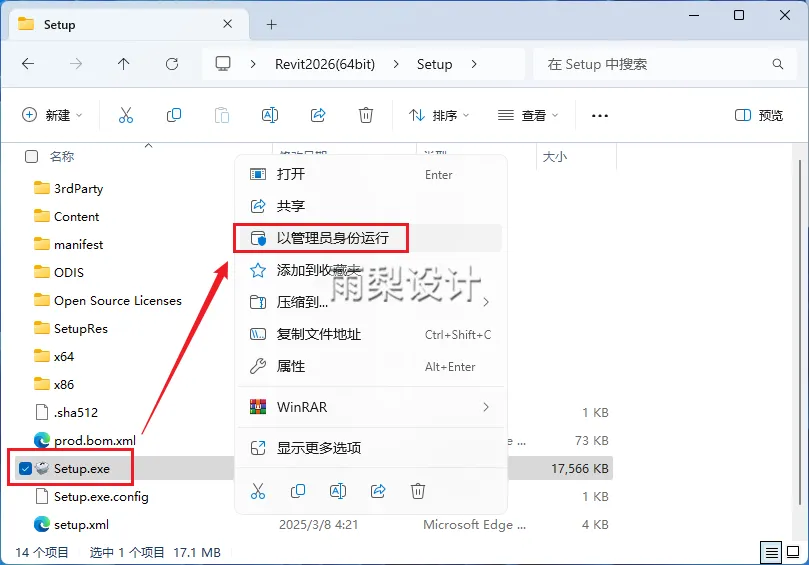Viewport: 809px width, 565px height.
Task: Select 以管理员身份运行 in context menu
Action: (x=369, y=238)
